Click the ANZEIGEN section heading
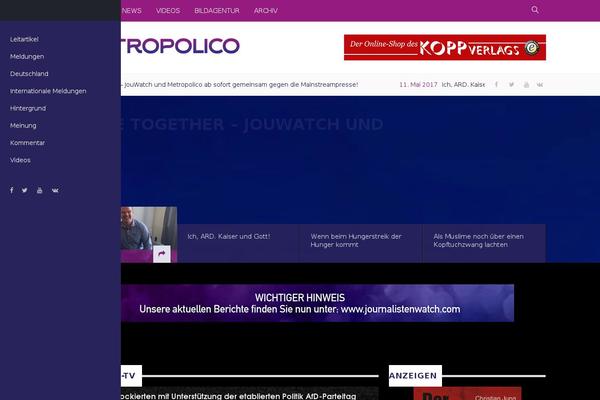 point(415,376)
